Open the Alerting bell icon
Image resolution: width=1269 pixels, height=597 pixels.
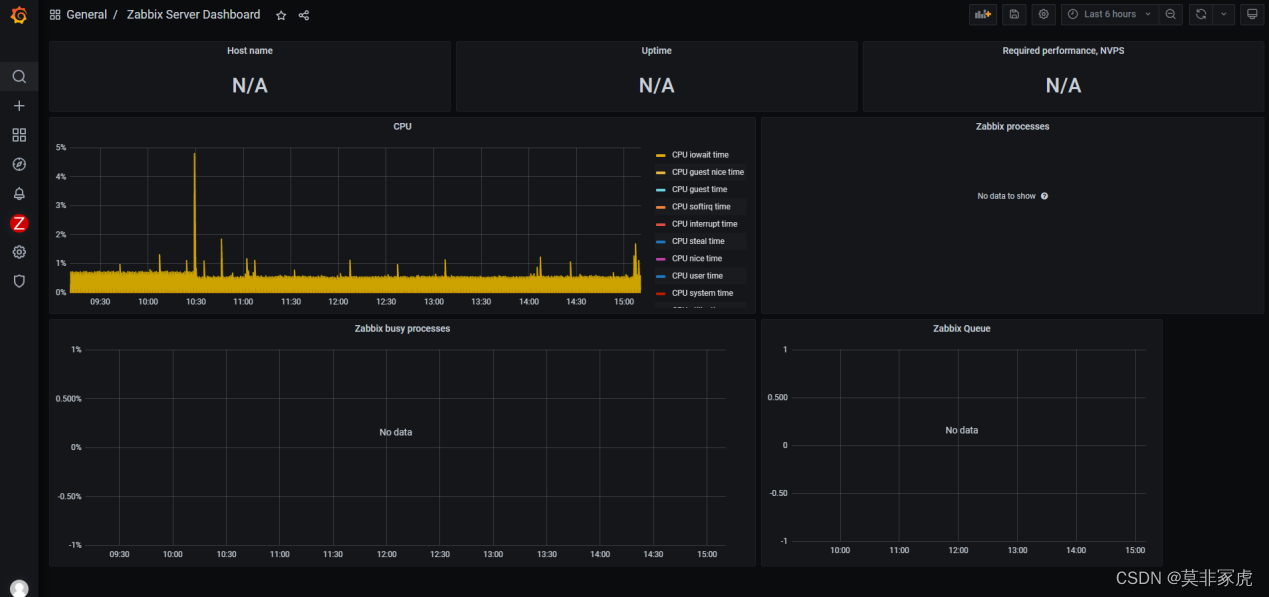point(19,193)
